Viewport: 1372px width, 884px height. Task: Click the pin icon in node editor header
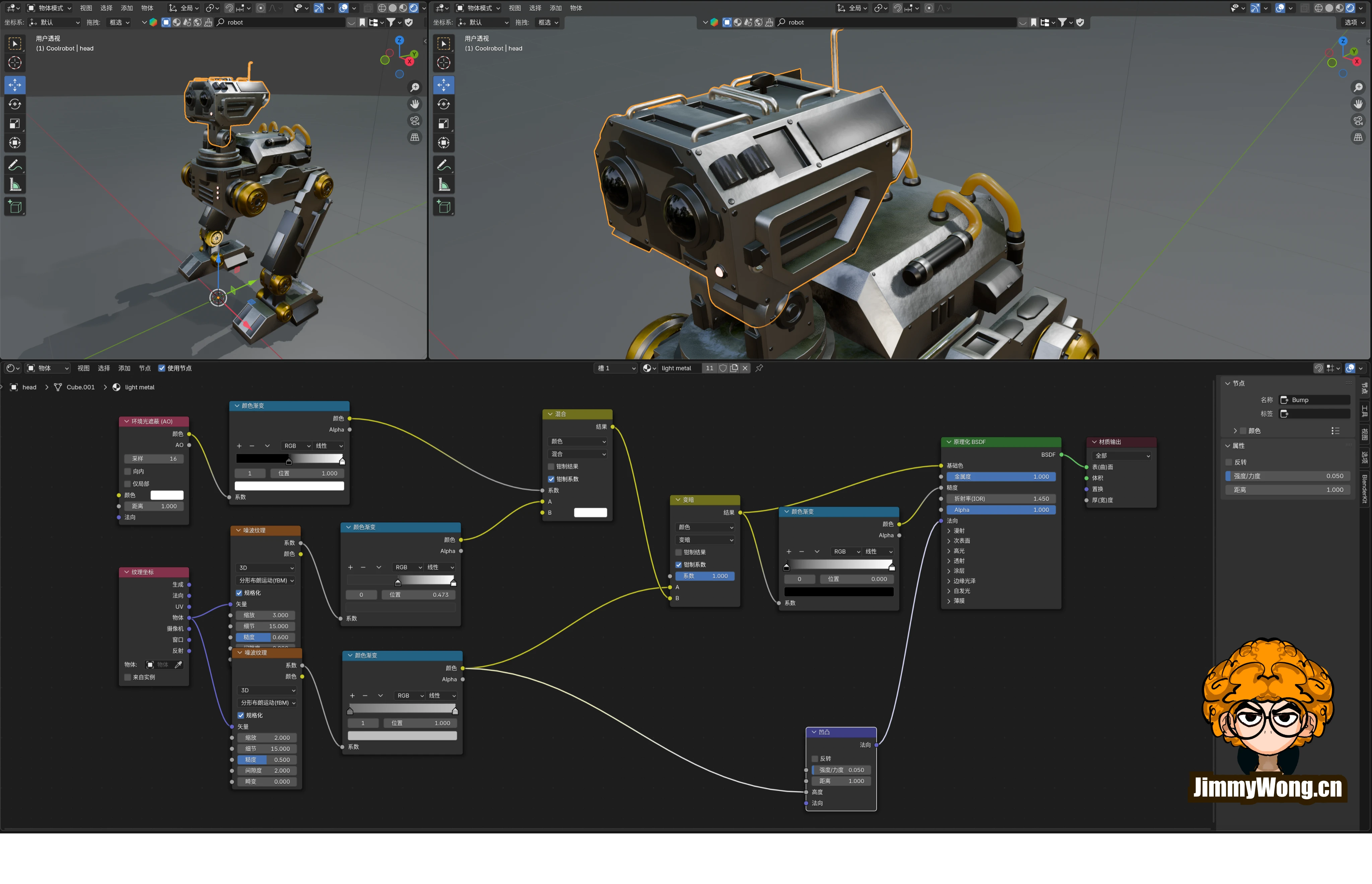(759, 368)
